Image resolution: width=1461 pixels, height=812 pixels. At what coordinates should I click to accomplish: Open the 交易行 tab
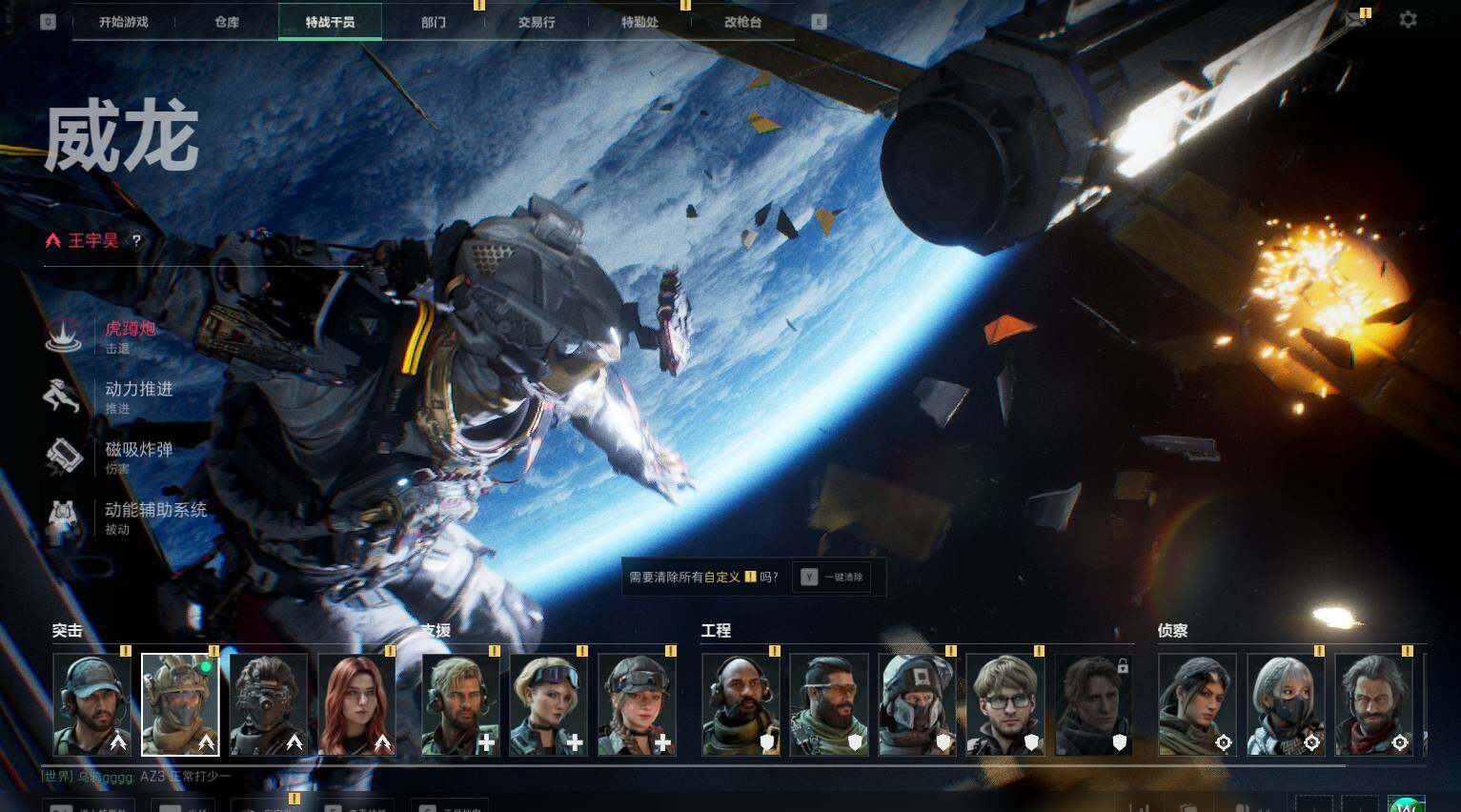(537, 22)
